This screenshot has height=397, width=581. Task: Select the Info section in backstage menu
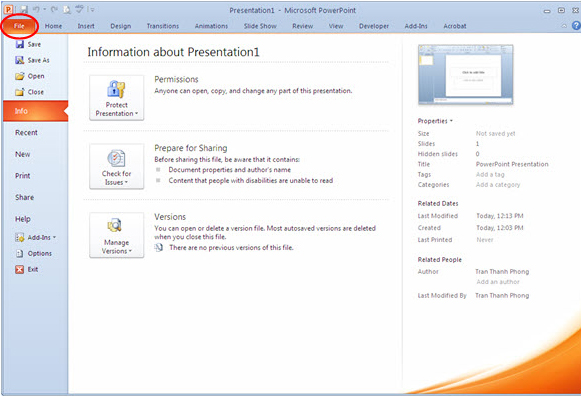coord(36,111)
